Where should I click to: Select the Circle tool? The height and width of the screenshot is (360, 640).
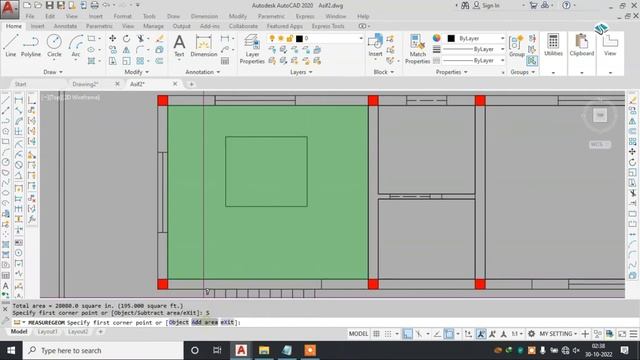click(54, 45)
